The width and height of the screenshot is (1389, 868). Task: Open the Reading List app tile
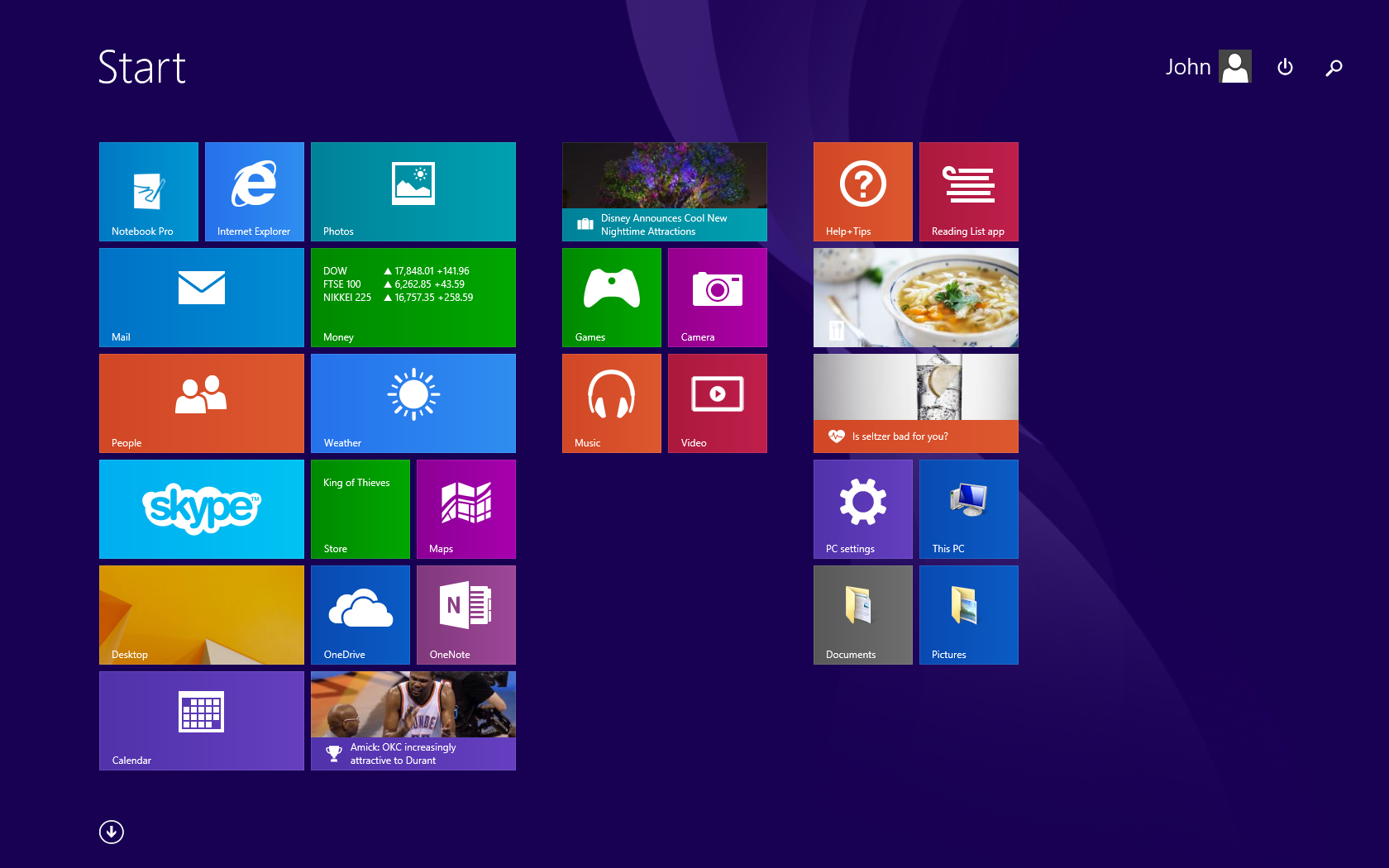[969, 192]
